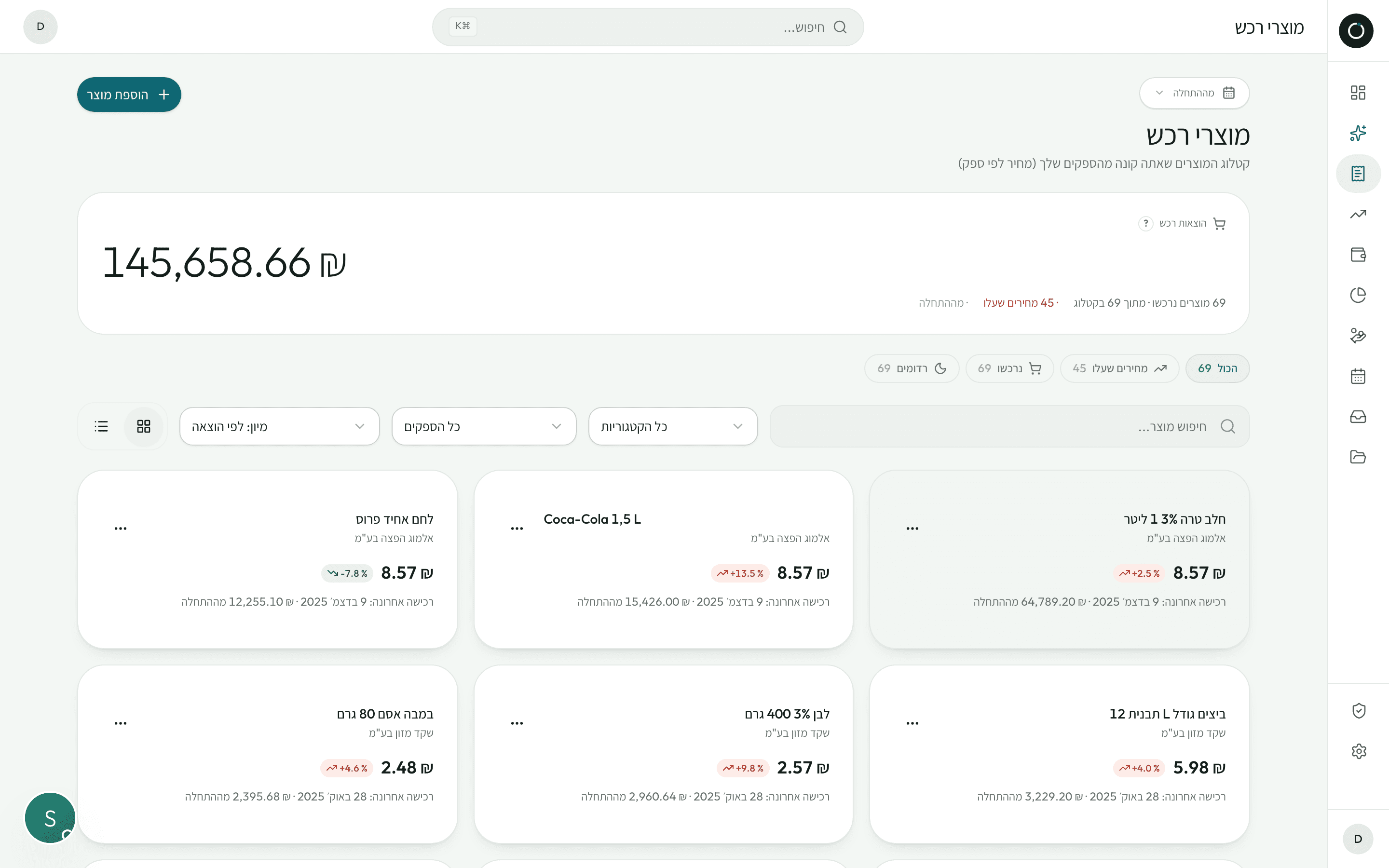Open the AI sparkles sidebar icon
The height and width of the screenshot is (868, 1389).
coord(1358,133)
